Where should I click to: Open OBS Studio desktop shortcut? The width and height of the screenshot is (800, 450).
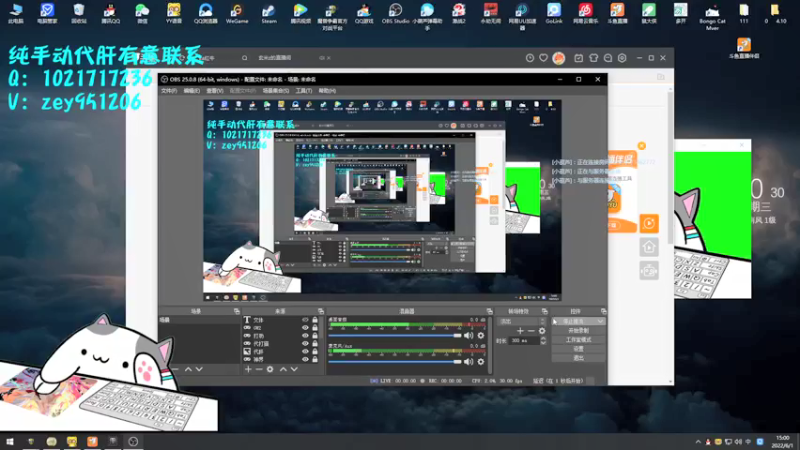(x=395, y=14)
